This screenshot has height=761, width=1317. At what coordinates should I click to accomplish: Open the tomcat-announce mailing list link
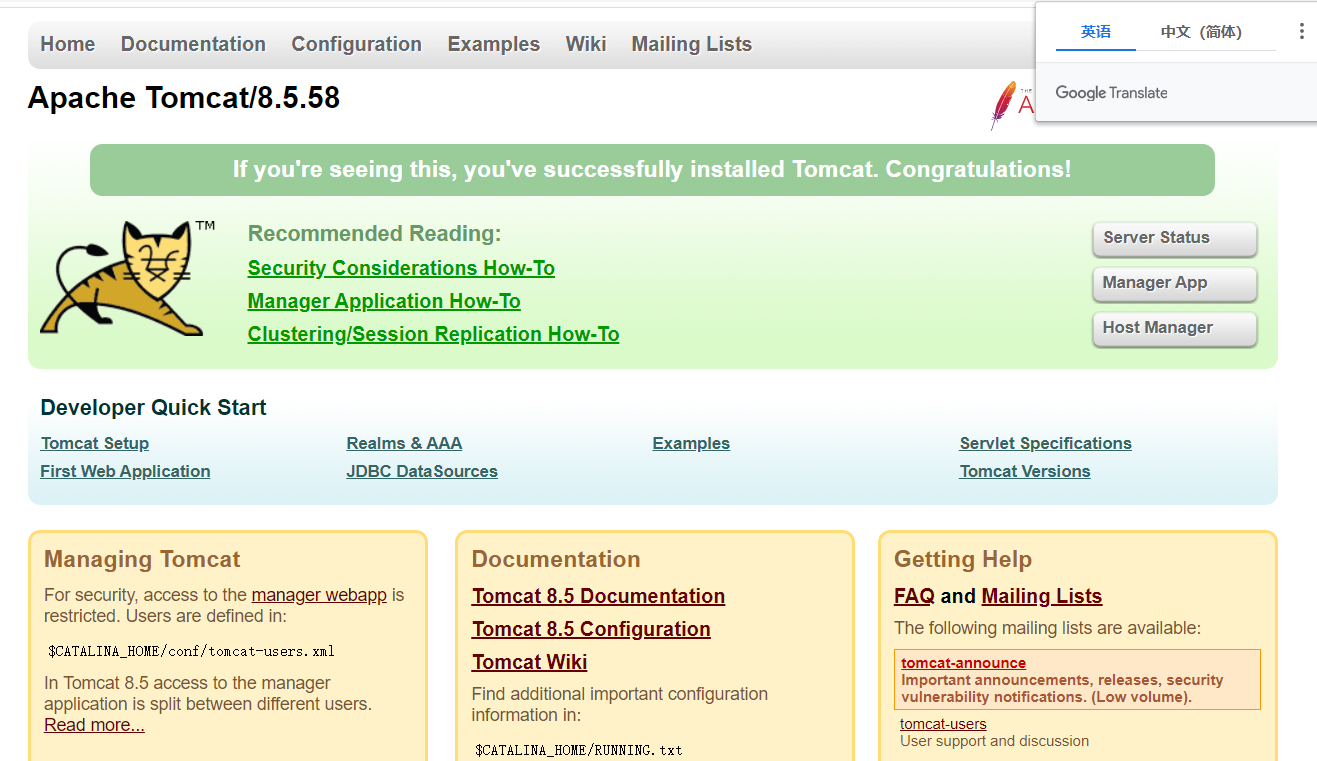963,663
